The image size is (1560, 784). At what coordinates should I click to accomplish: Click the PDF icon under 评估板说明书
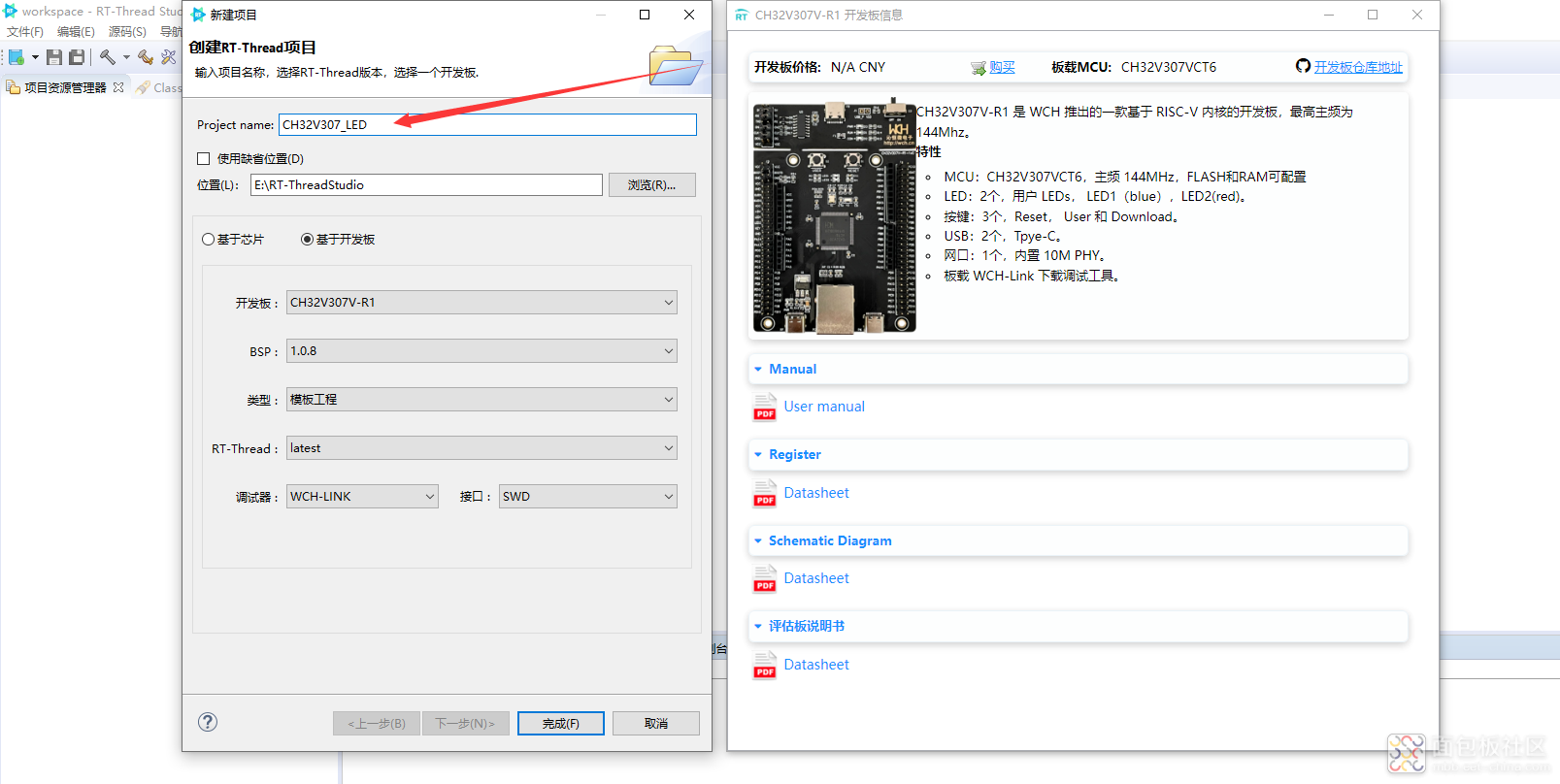(x=765, y=665)
